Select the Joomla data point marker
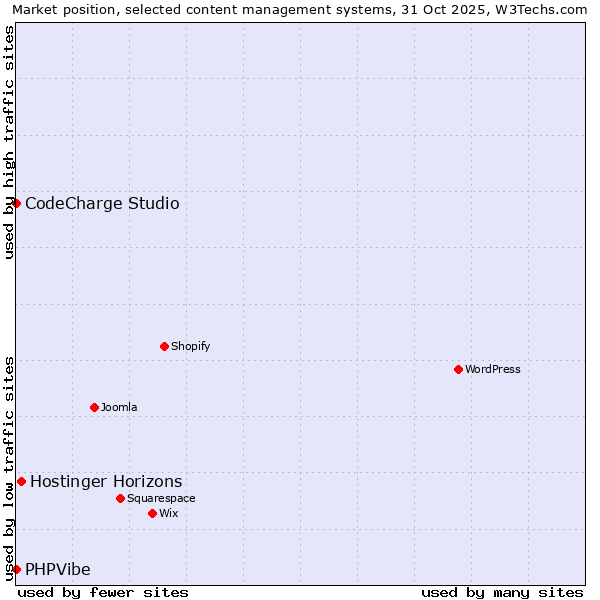This screenshot has width=600, height=600. (x=94, y=407)
